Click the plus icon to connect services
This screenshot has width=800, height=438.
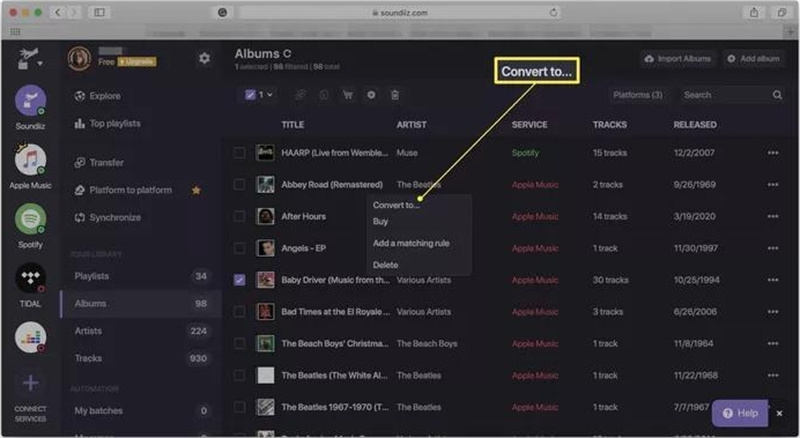(x=31, y=382)
